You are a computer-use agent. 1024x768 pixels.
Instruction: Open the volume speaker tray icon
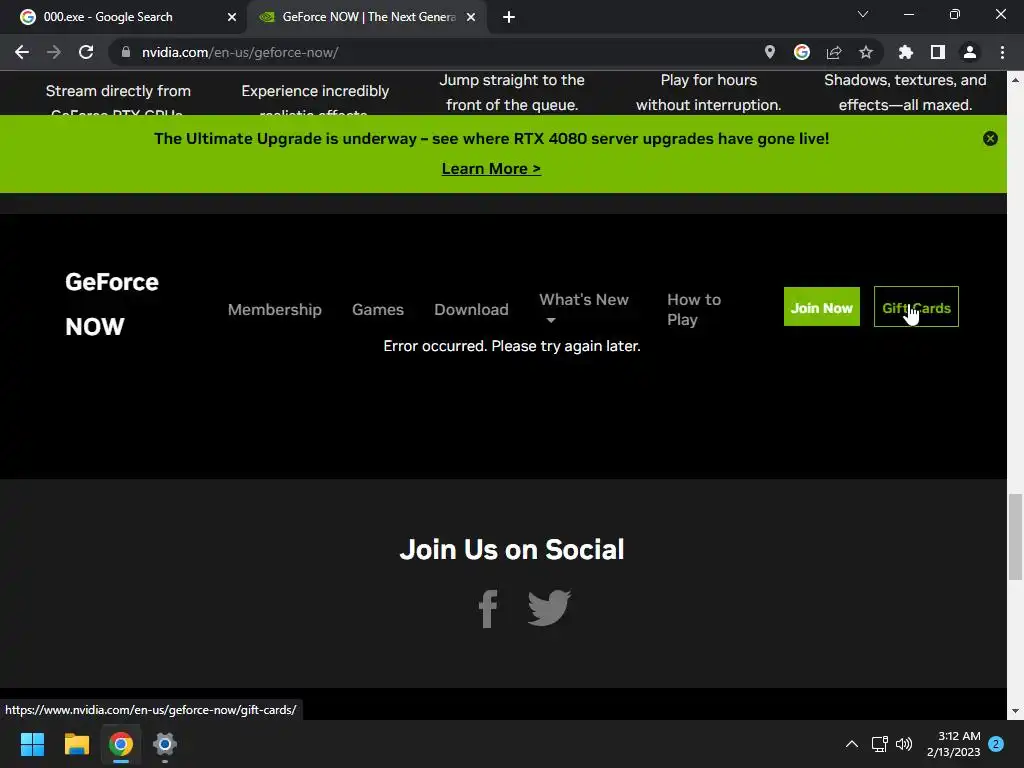point(904,744)
